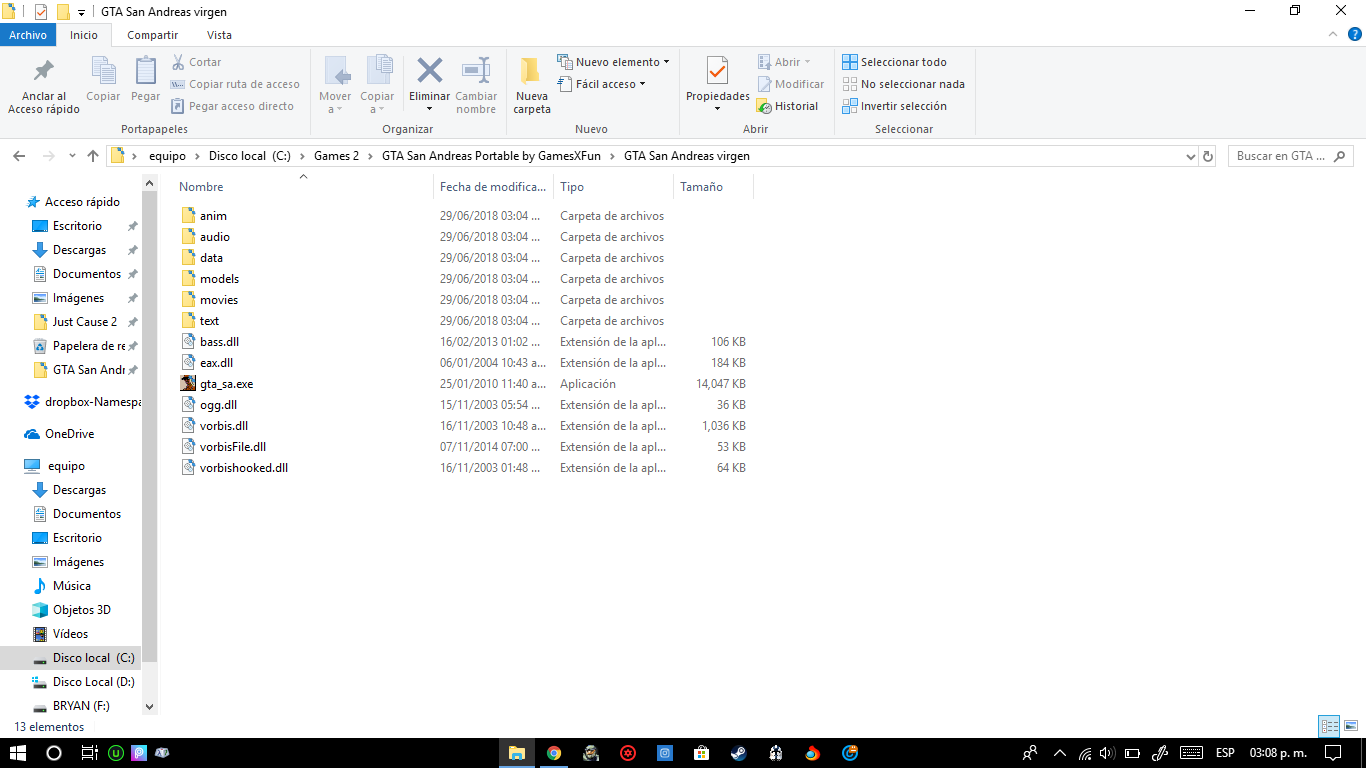
Task: Open Steam from the taskbar
Action: point(738,753)
